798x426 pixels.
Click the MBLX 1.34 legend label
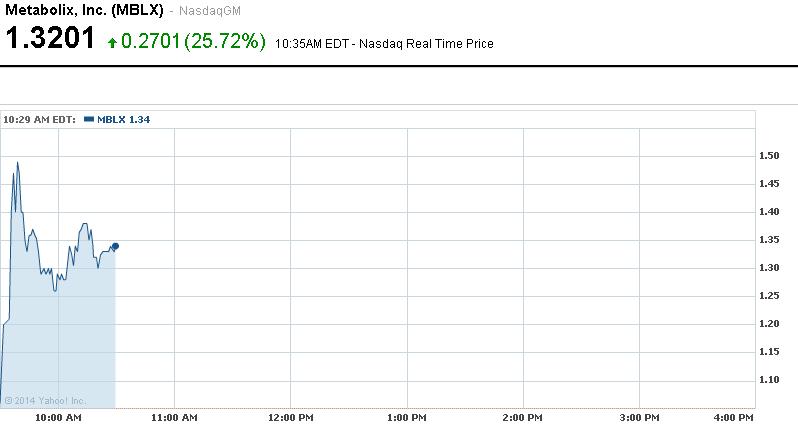[x=123, y=119]
